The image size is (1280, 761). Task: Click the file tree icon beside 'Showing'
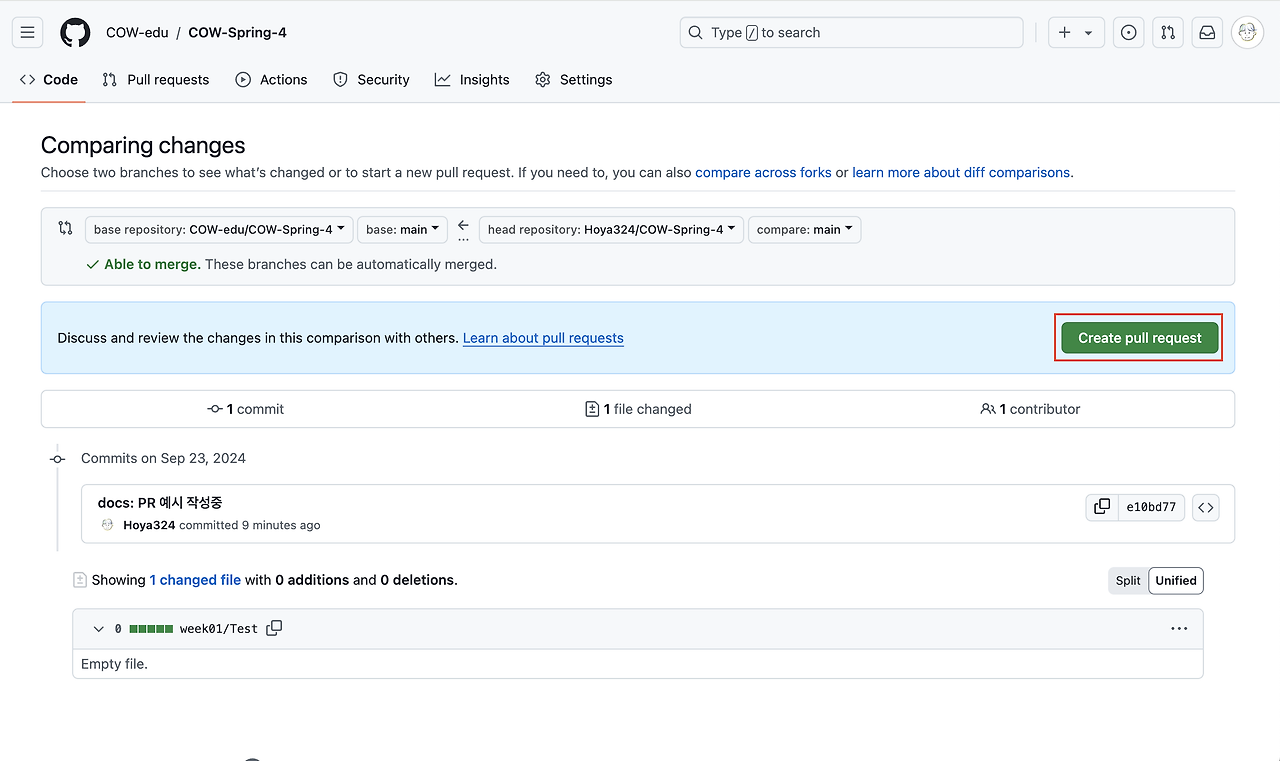[80, 579]
